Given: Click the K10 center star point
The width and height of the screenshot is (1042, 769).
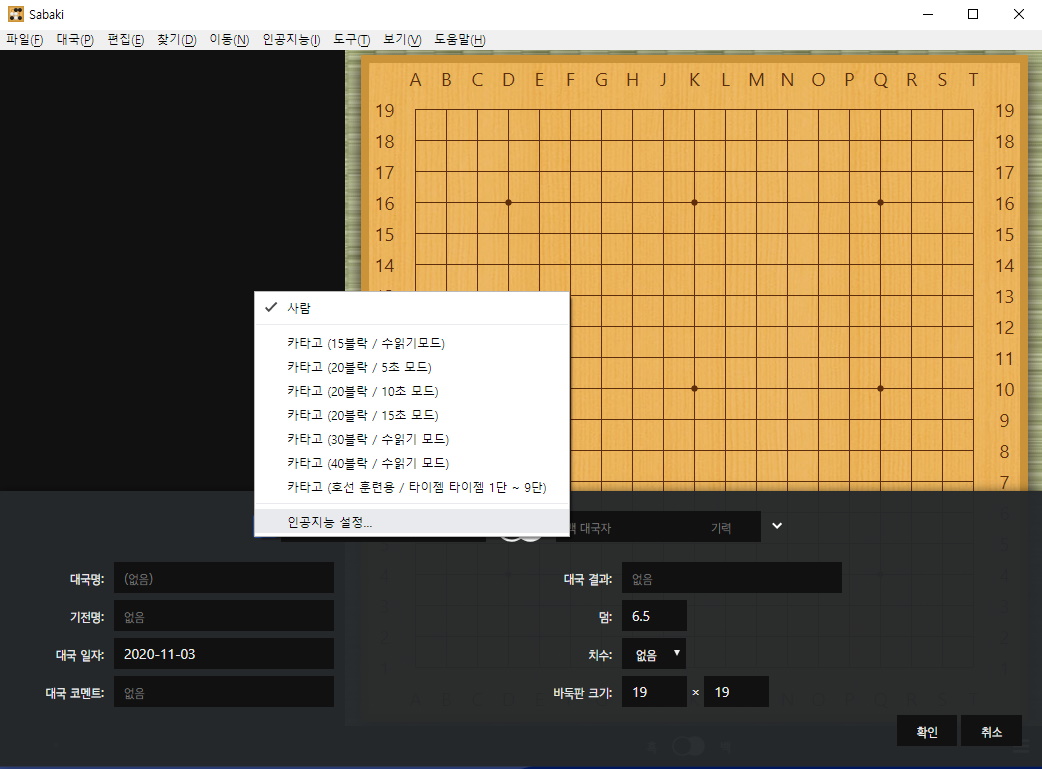Looking at the screenshot, I should pos(694,389).
